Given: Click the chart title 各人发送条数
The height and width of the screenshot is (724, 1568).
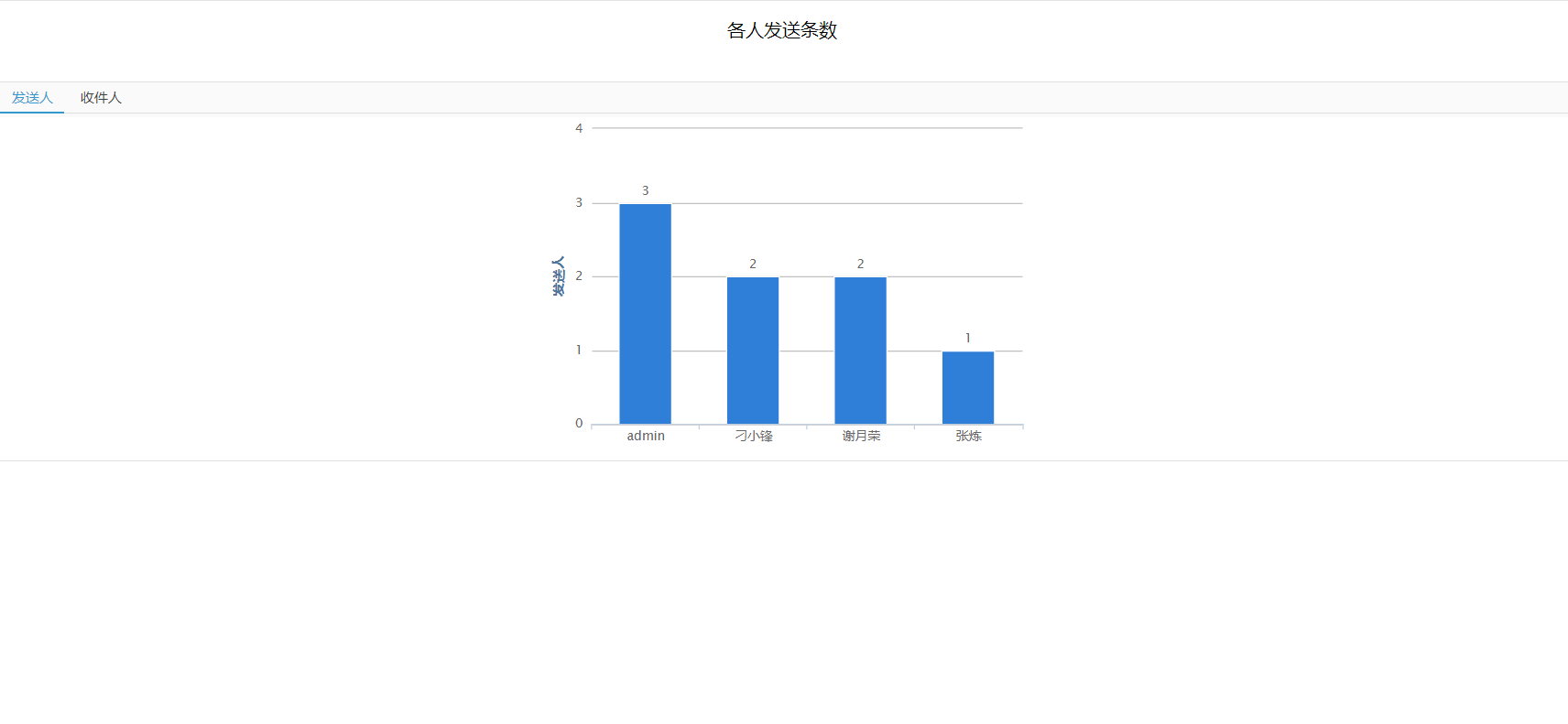Looking at the screenshot, I should coord(782,30).
